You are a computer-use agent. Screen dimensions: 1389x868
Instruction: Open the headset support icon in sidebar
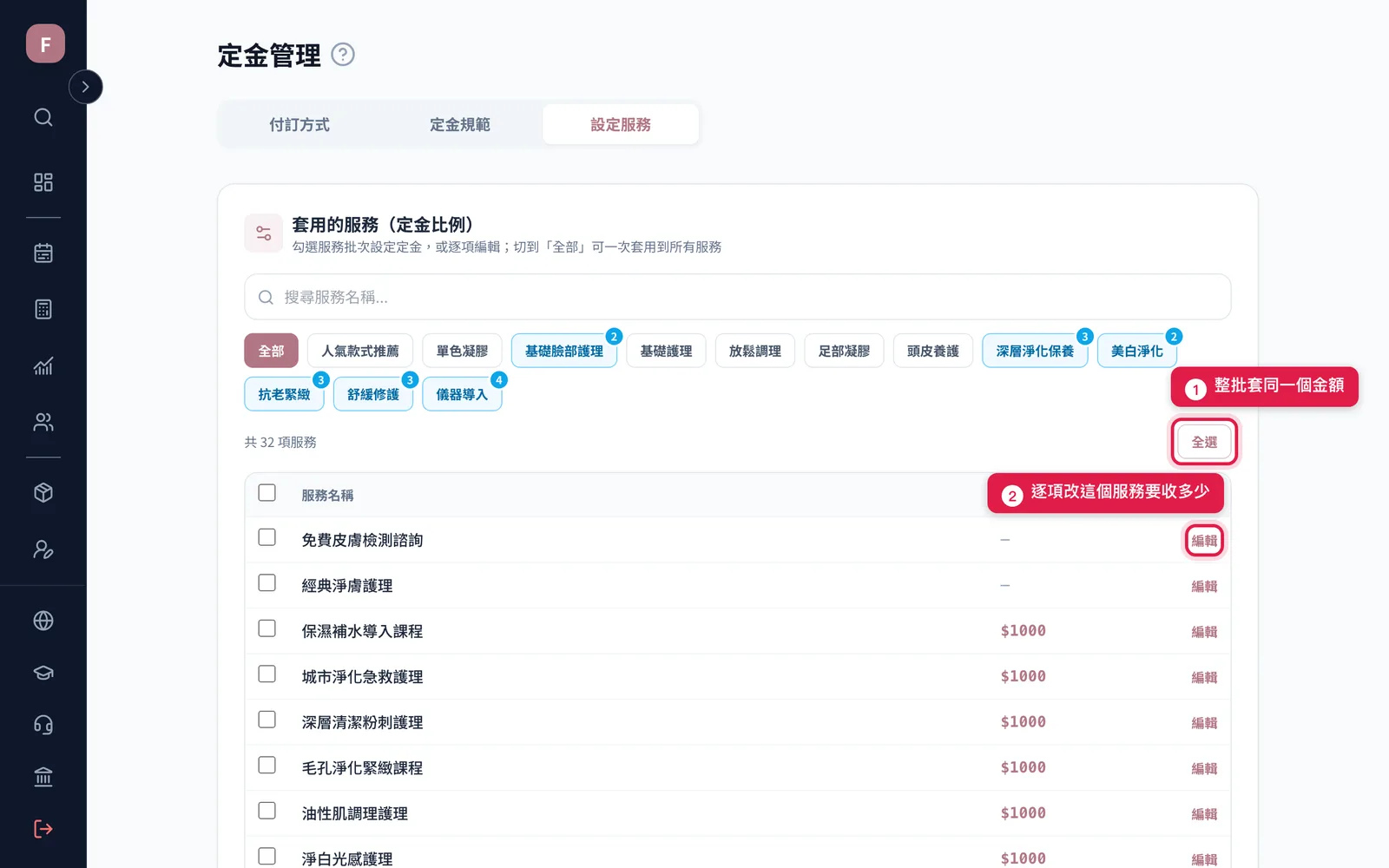(x=43, y=725)
